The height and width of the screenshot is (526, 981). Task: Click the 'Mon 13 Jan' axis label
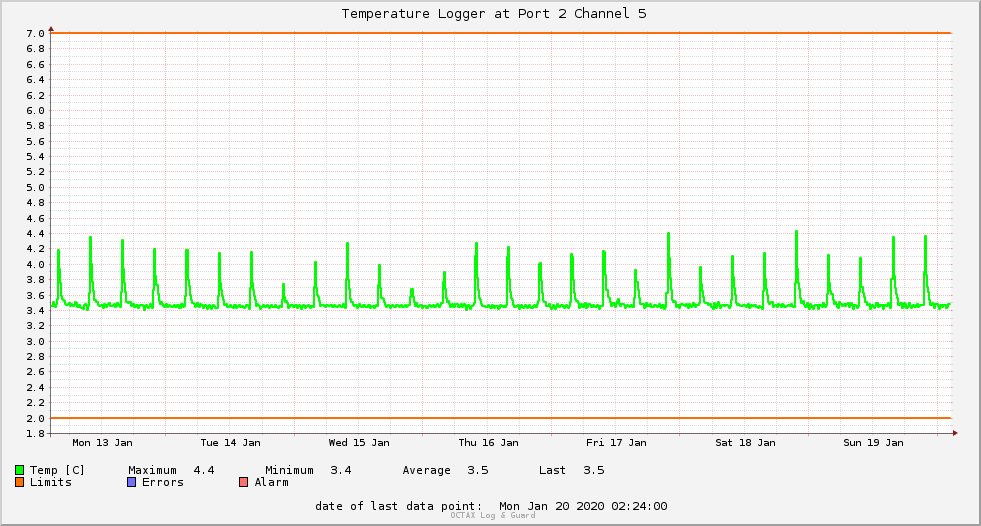tap(103, 443)
